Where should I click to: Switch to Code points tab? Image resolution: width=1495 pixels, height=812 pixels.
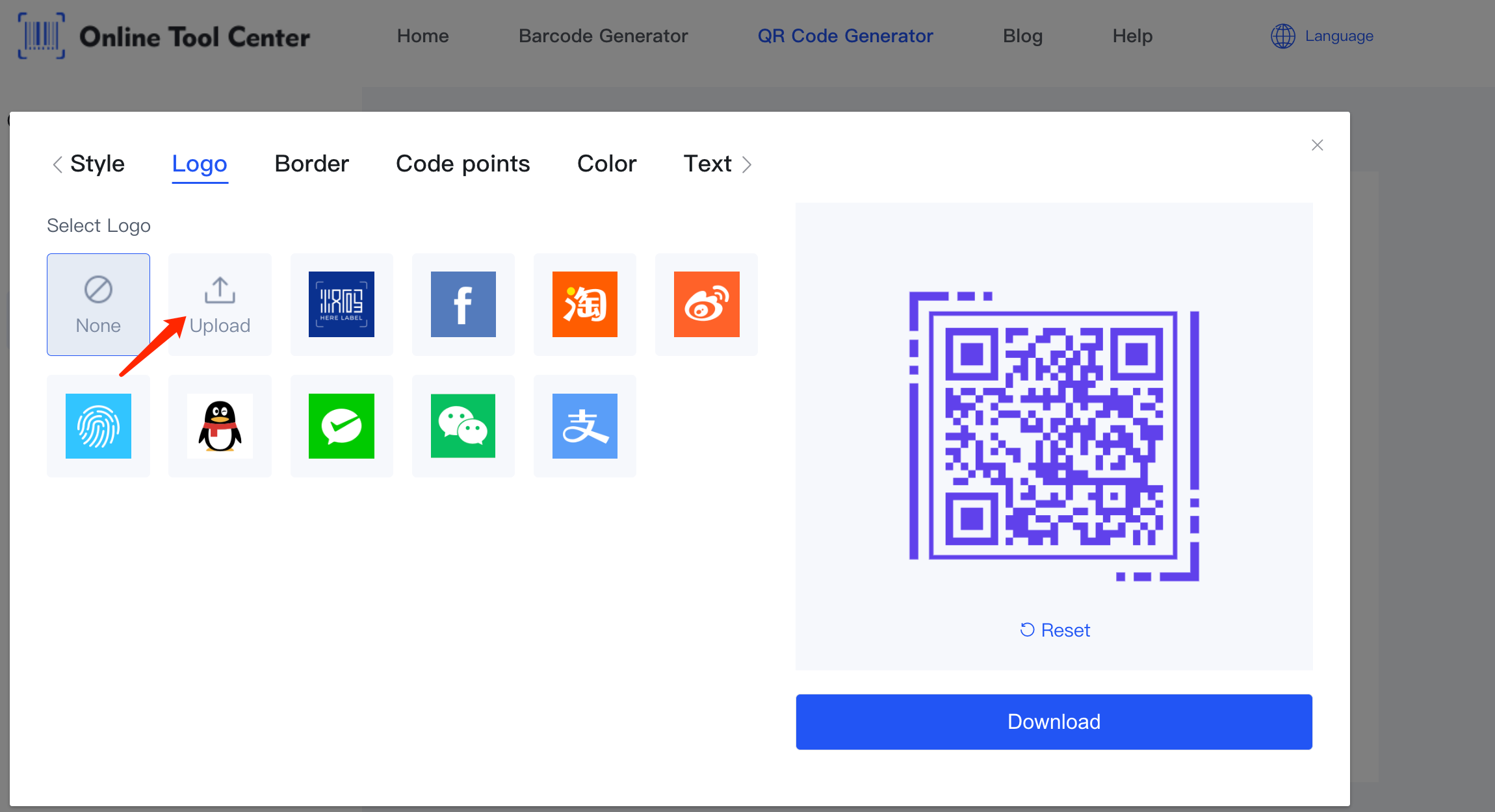[463, 163]
